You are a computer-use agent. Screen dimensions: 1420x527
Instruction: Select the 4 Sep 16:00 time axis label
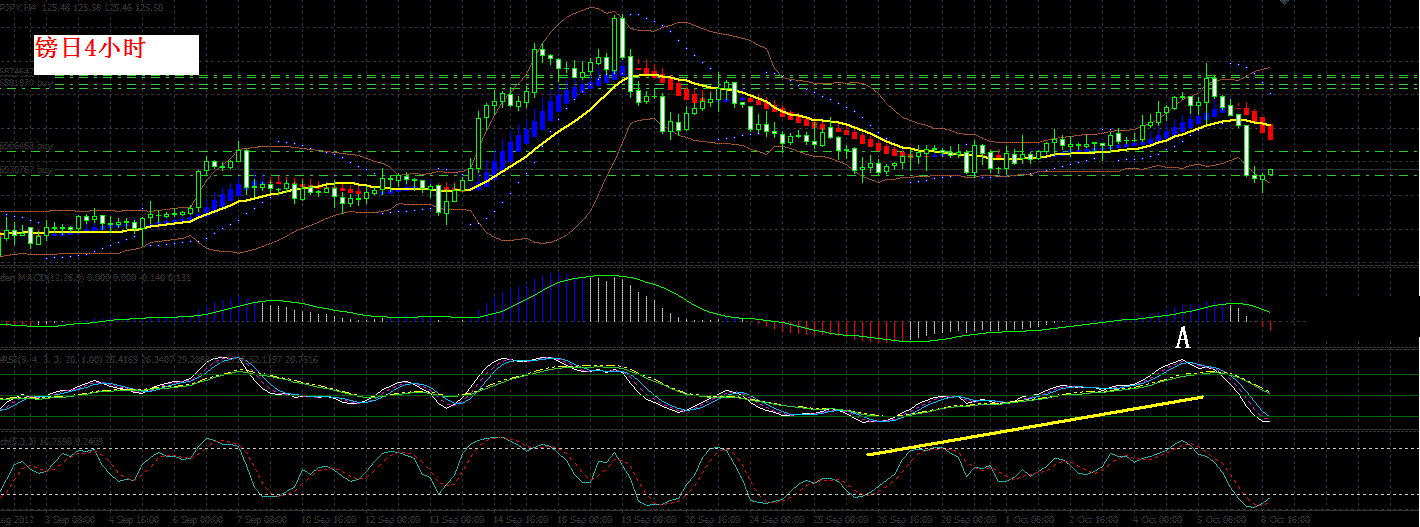[x=134, y=519]
